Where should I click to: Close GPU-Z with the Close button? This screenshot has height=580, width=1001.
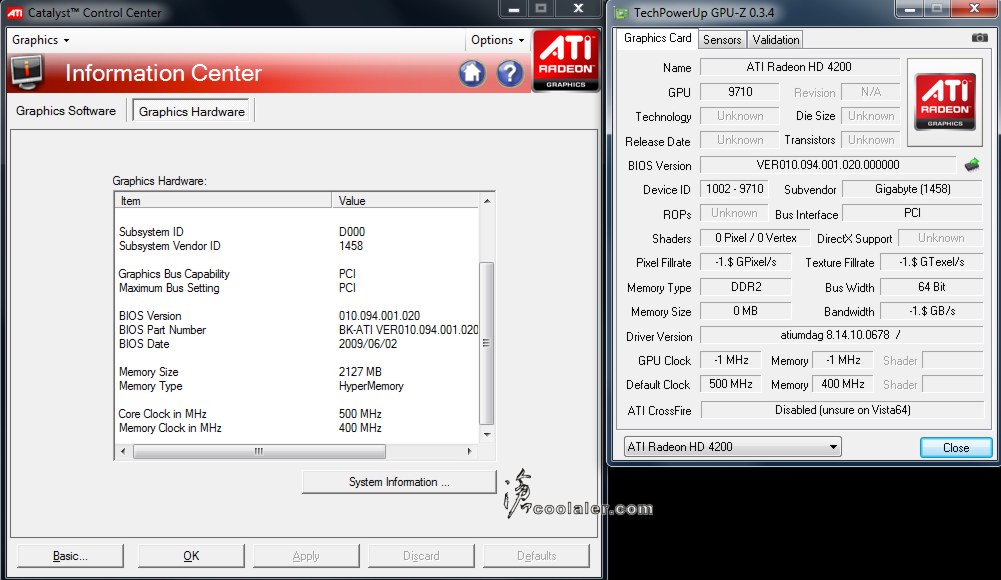click(x=956, y=447)
